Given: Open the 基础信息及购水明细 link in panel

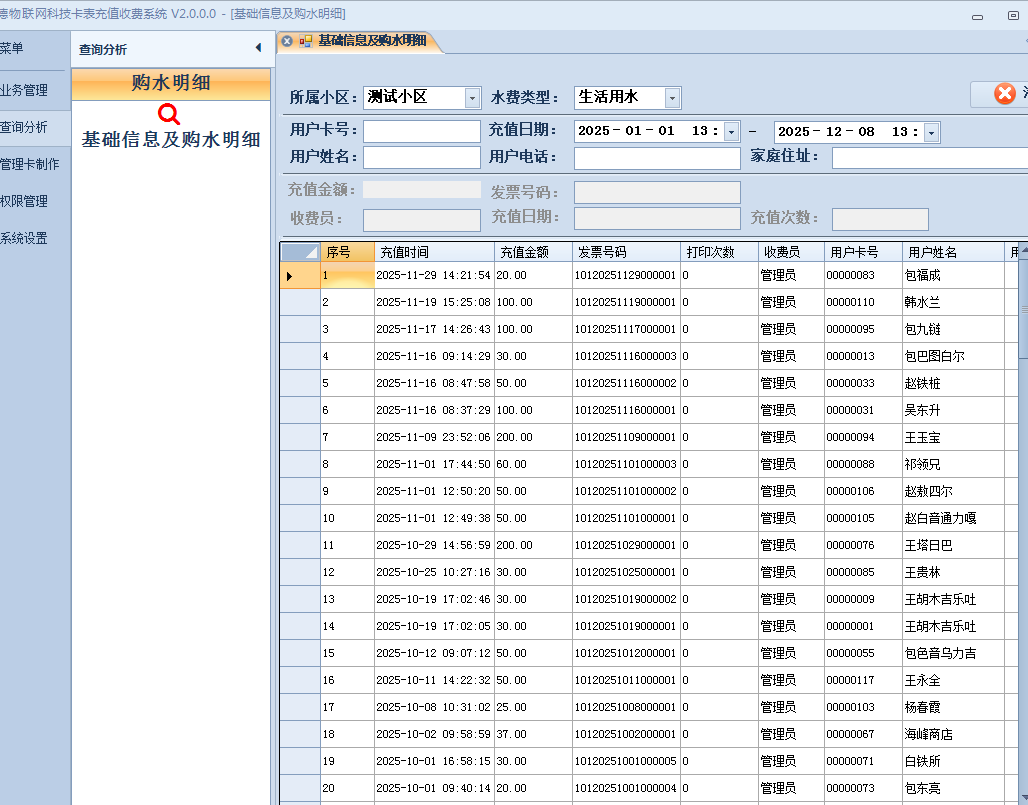Looking at the screenshot, I should point(171,140).
